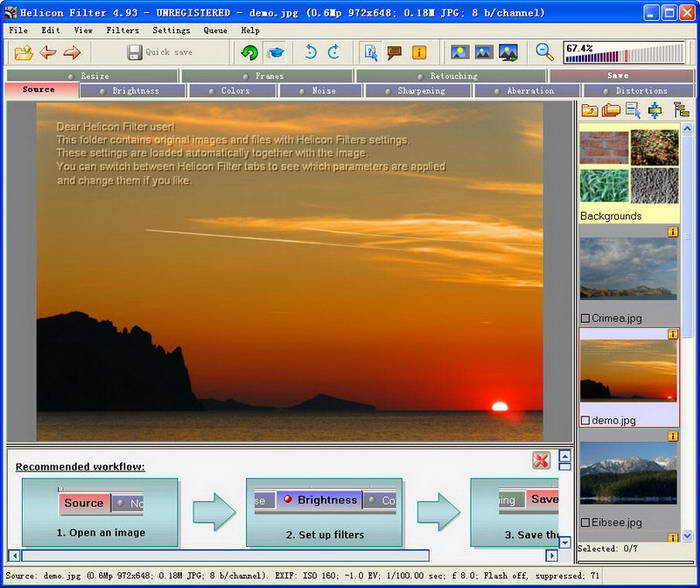This screenshot has width=700, height=588.
Task: Select the Eibsee.jpg mountain thumbnail
Action: pos(628,473)
